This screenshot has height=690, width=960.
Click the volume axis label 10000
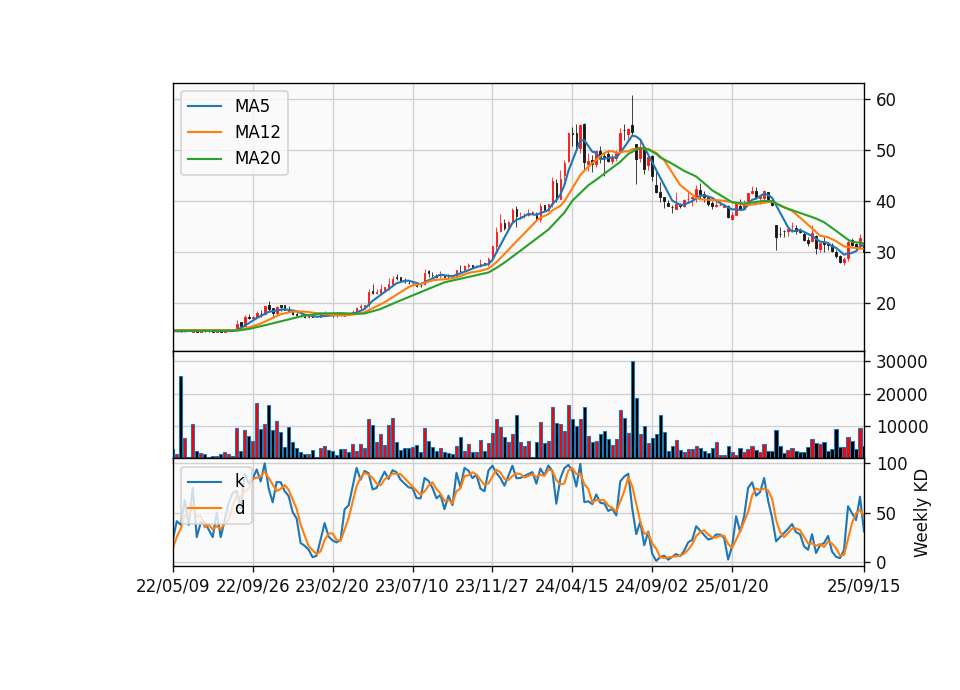click(x=901, y=427)
